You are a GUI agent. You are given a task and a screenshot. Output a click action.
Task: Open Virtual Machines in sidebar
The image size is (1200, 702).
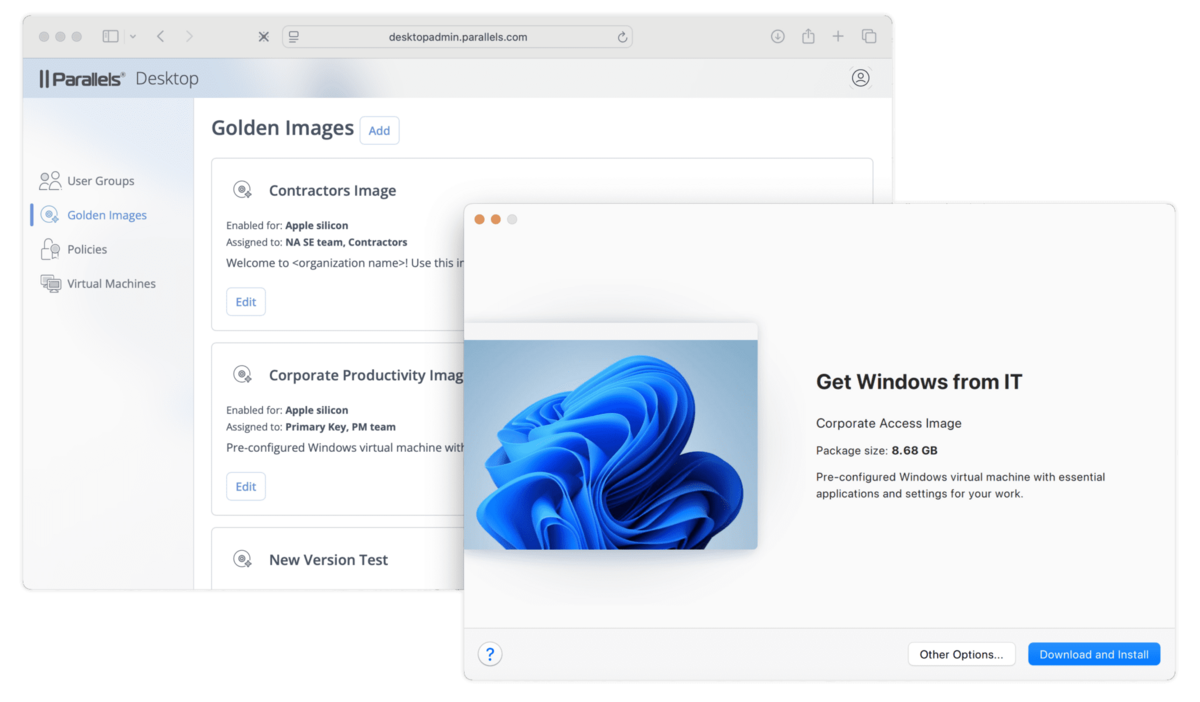pos(111,283)
